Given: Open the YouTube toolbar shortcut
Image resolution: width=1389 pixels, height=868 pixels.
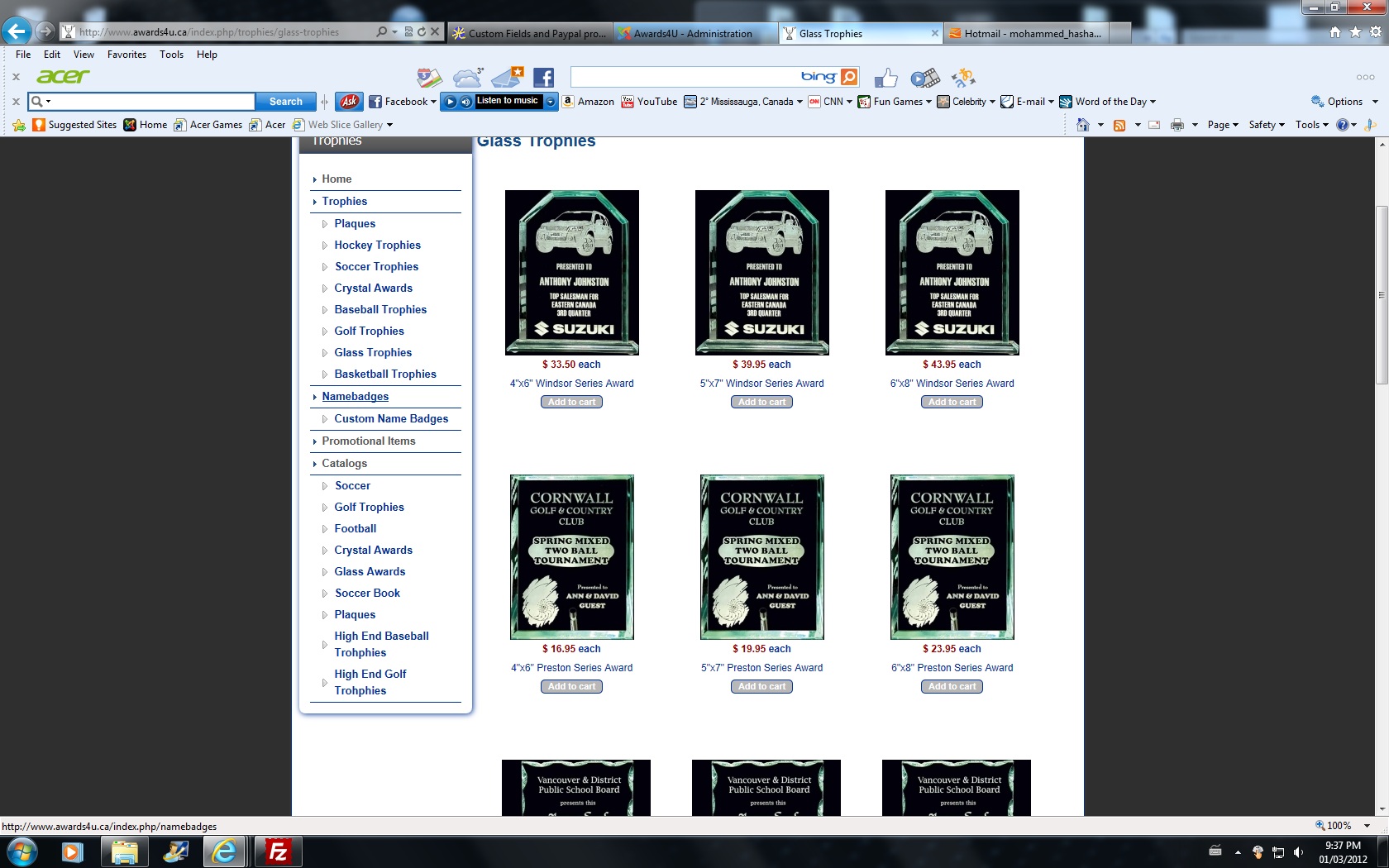Looking at the screenshot, I should coord(649,102).
